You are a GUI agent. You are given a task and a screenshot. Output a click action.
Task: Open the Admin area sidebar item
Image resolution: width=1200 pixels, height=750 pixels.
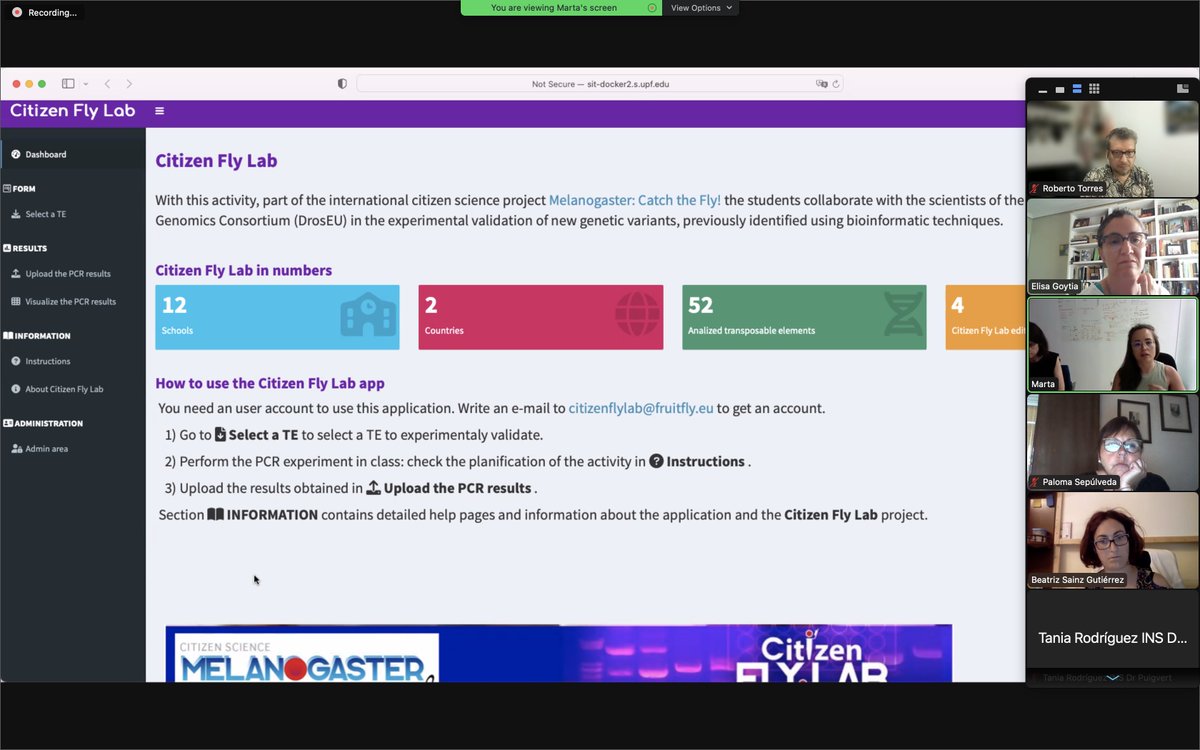[73, 449]
